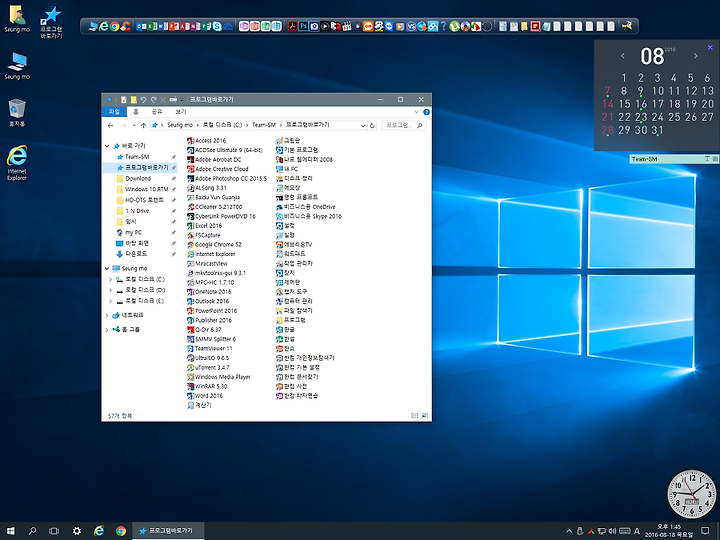Select Adobe Acrobat DC shortcut
Image resolution: width=720 pixels, height=540 pixels.
214,159
